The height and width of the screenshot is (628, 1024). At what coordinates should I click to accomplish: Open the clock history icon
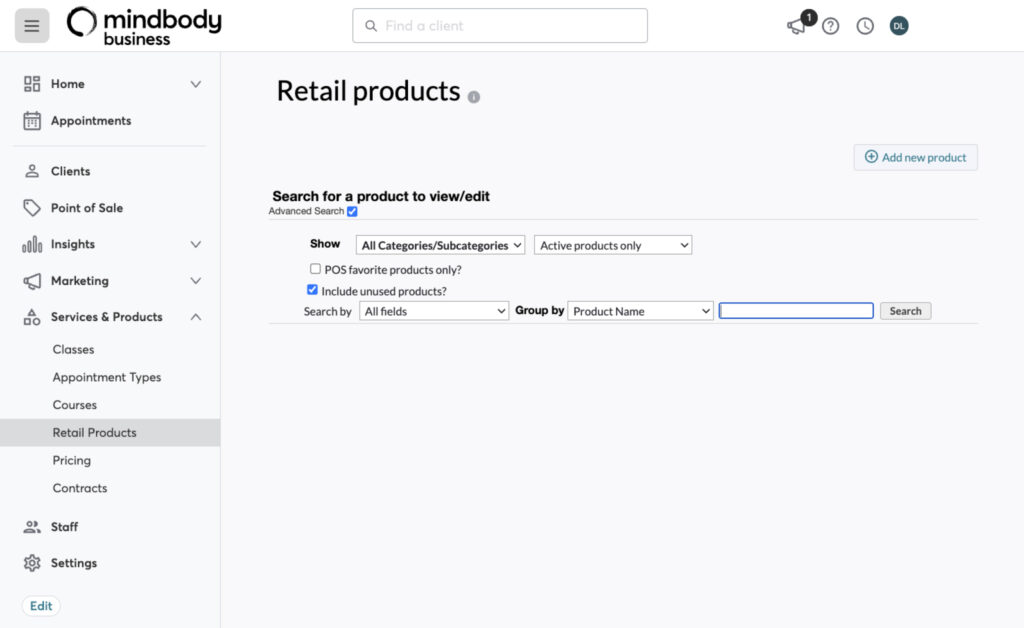865,26
